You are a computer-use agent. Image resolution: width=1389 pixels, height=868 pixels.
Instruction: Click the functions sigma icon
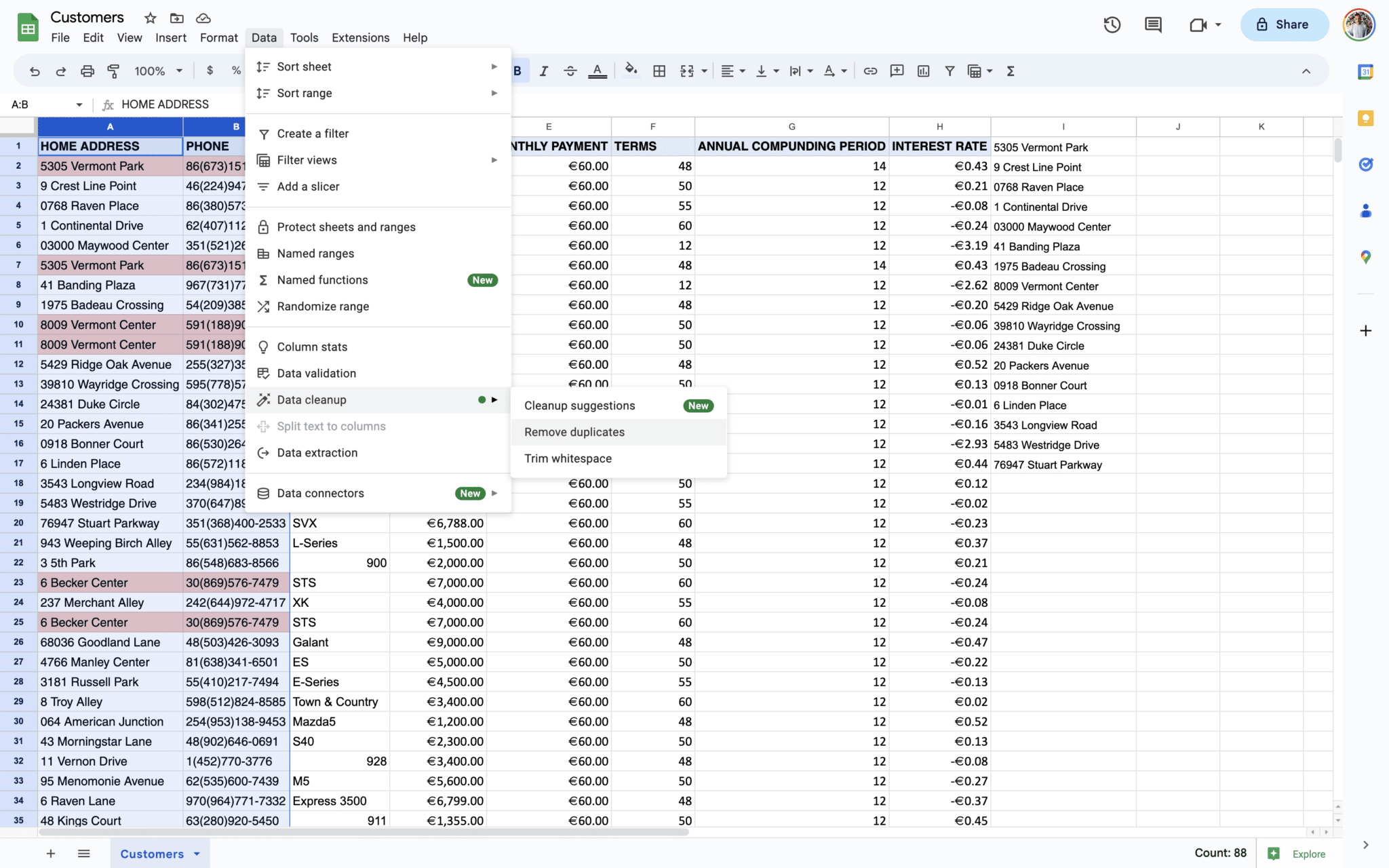[x=1011, y=71]
